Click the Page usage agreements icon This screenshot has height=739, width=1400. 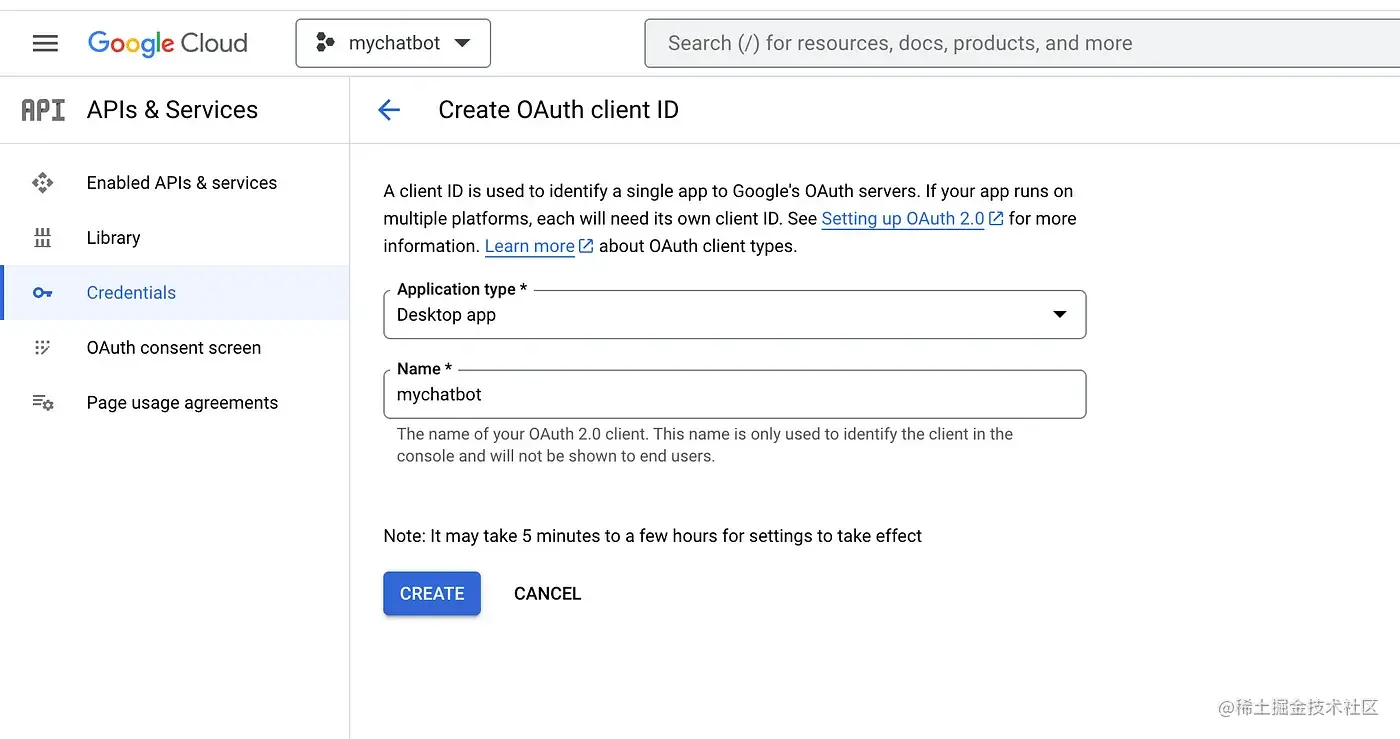click(x=42, y=403)
